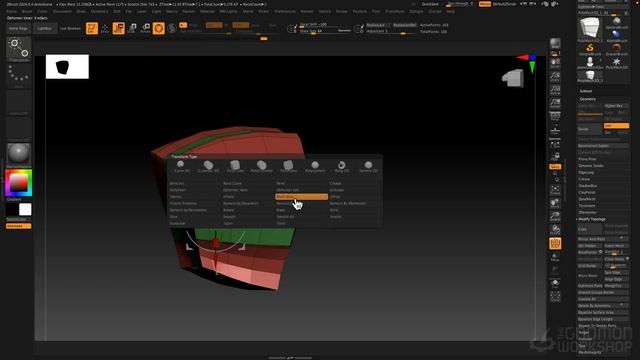Expand the Subtool section
640x360 pixels.
coord(586,91)
